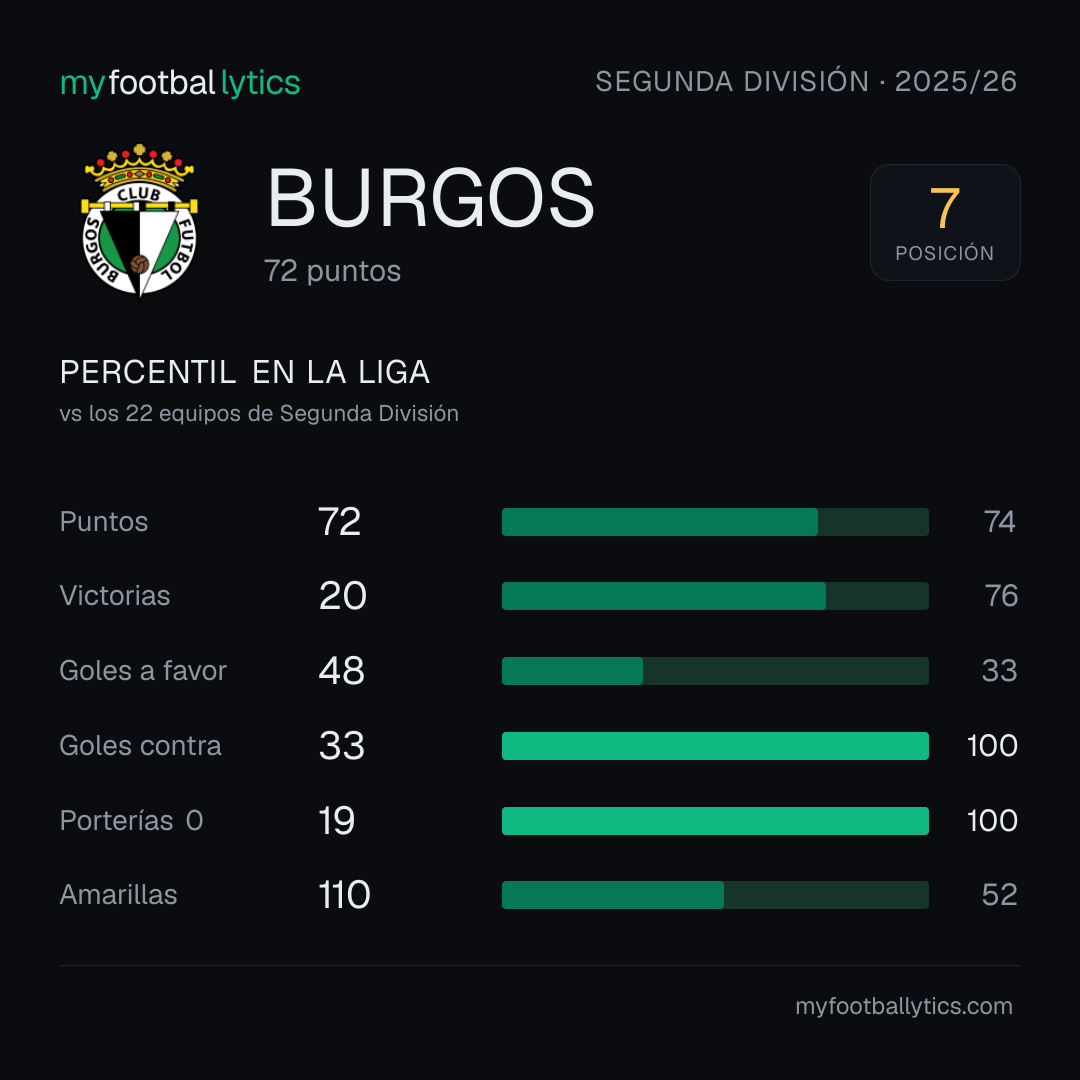Screen dimensions: 1080x1080
Task: Click the Segunda División 2025/26 header text
Action: click(806, 81)
